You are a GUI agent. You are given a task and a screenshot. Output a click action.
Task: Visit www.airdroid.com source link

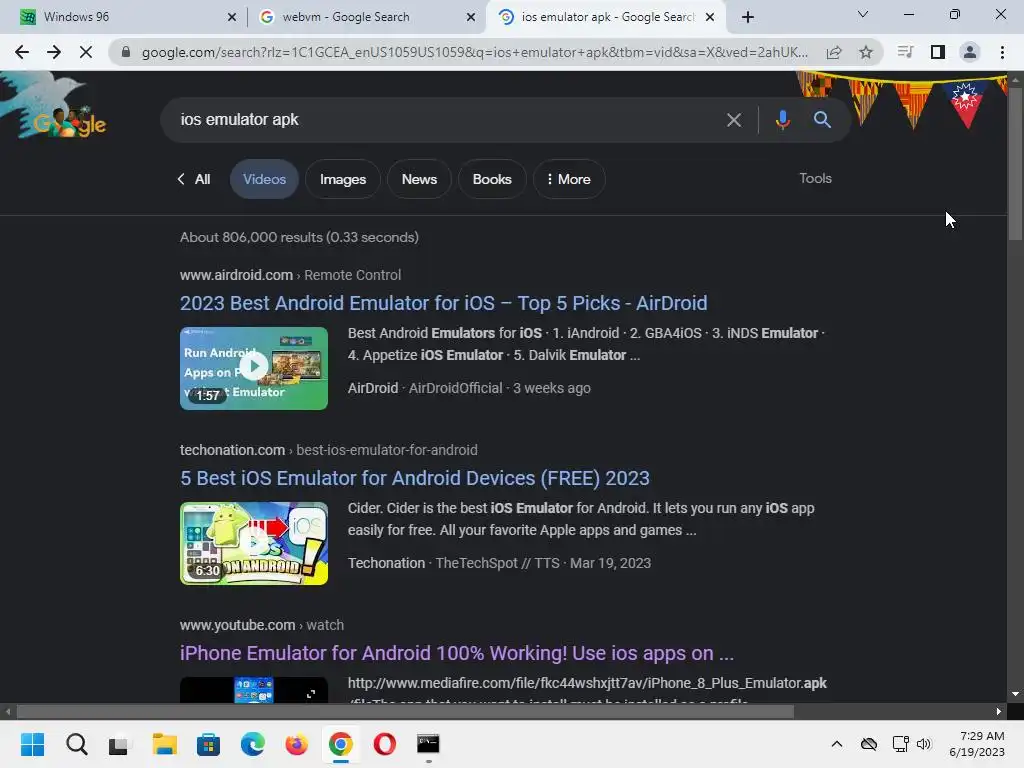(x=236, y=275)
